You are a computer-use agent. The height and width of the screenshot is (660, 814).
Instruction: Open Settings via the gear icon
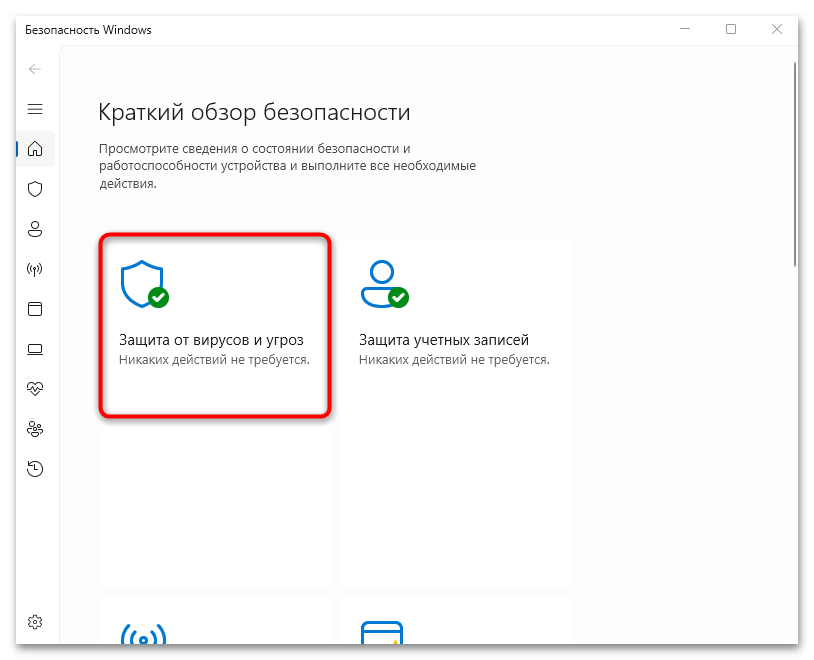click(x=35, y=621)
